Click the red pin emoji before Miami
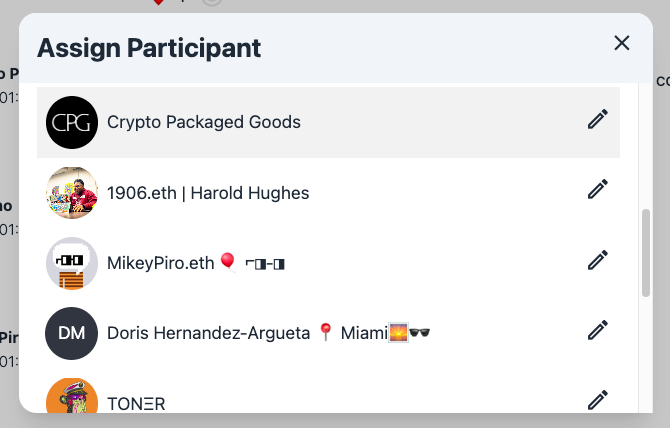The width and height of the screenshot is (670, 428). click(x=324, y=332)
